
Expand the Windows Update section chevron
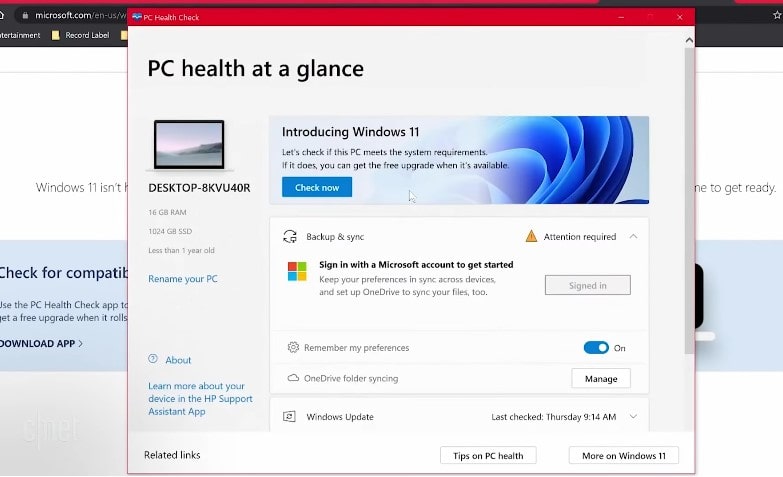pos(633,417)
